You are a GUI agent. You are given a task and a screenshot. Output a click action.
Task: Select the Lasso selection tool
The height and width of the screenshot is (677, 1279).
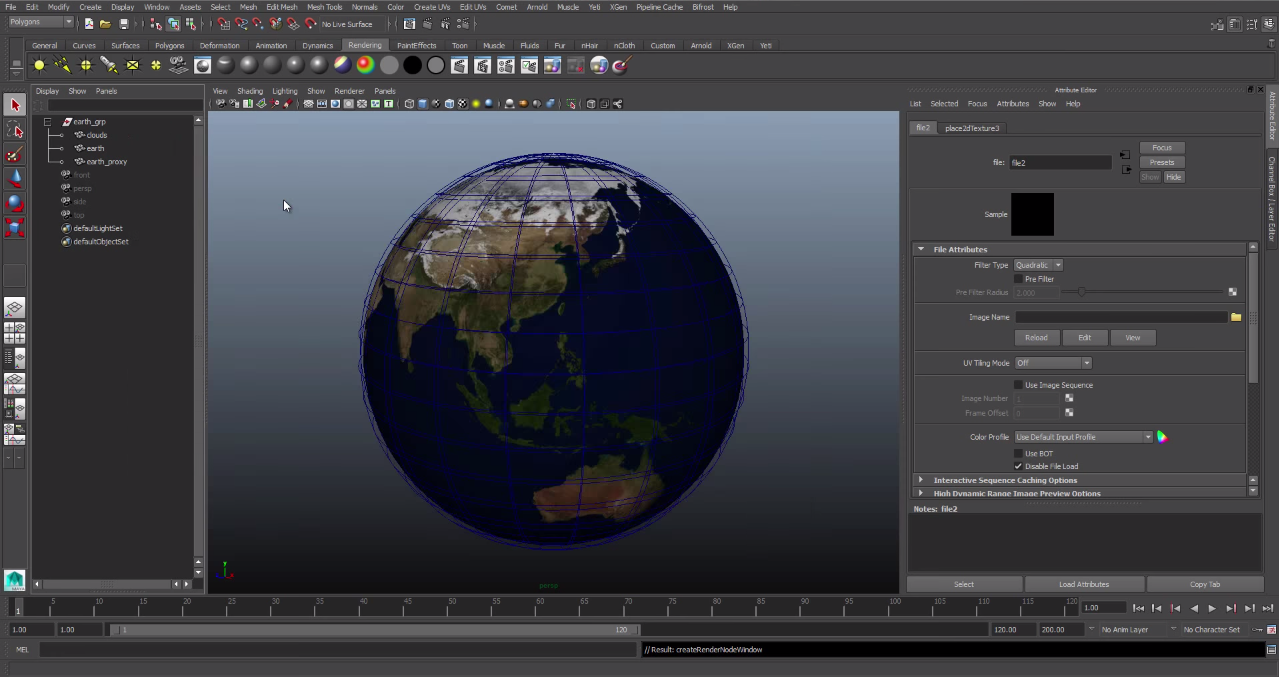click(15, 130)
